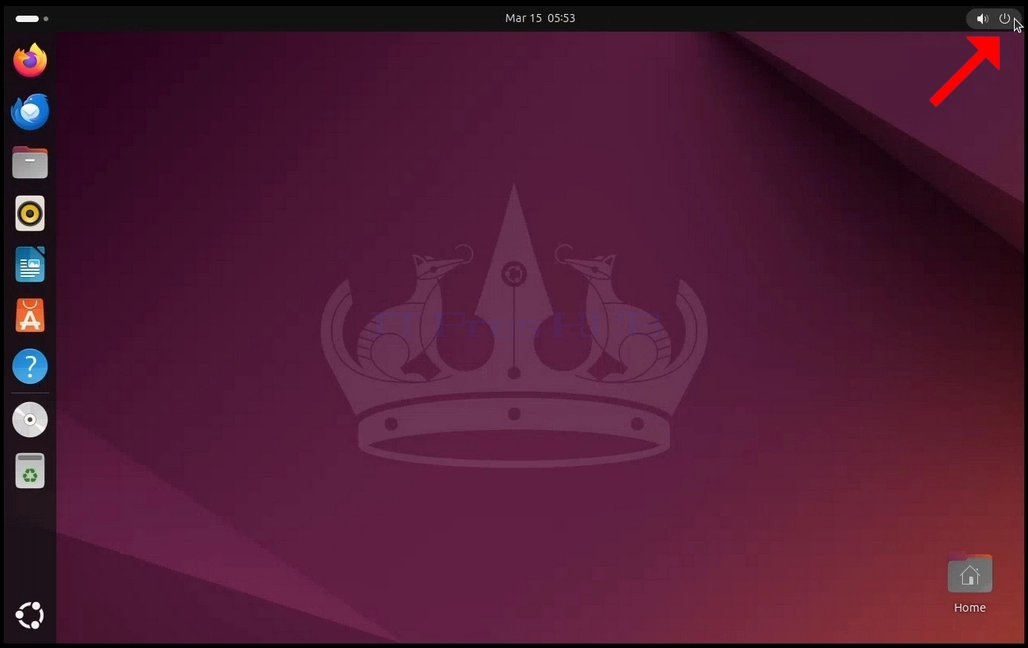The height and width of the screenshot is (648, 1028).
Task: Click the crown emblem on the wallpaper
Action: [x=514, y=326]
